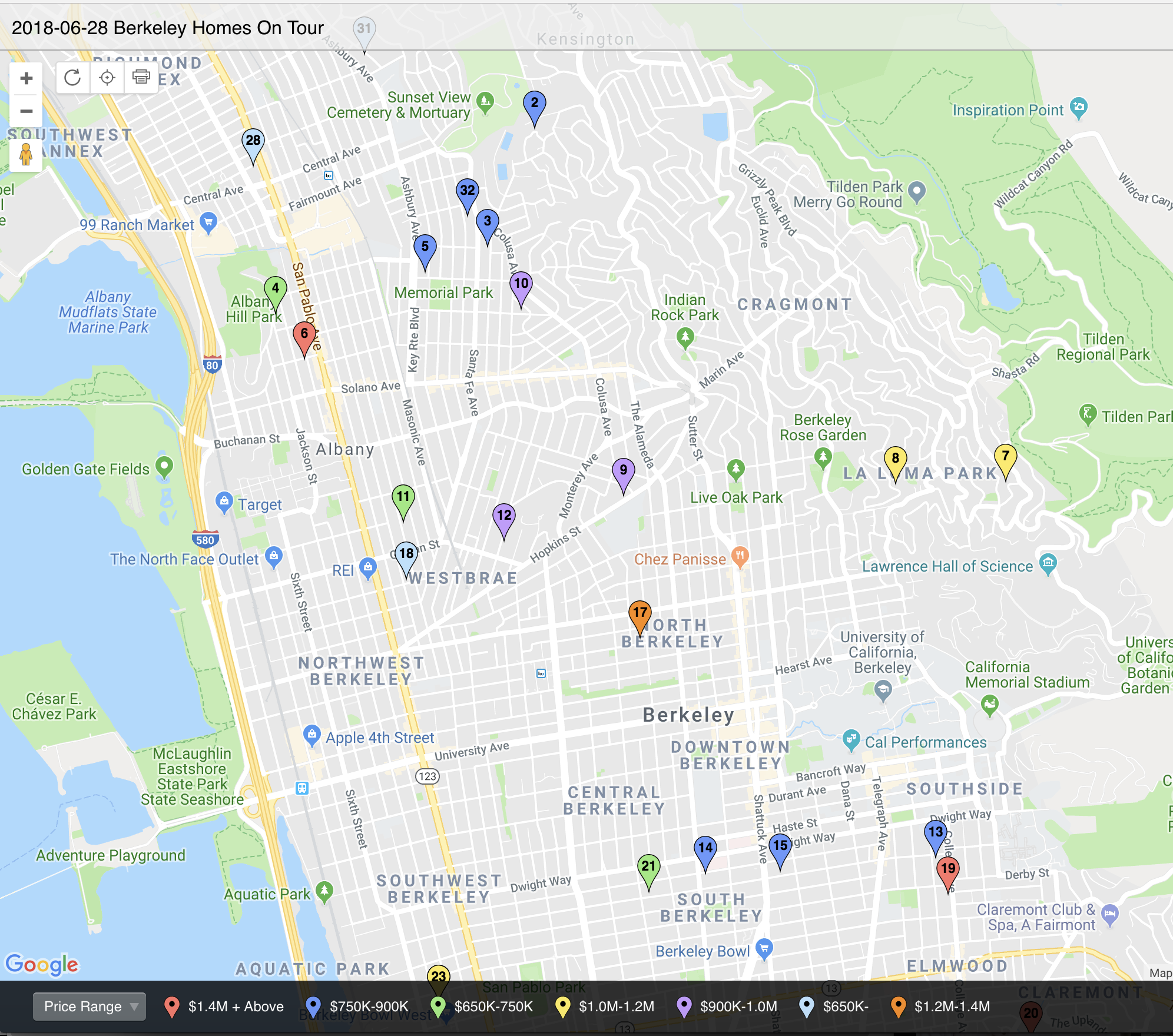The height and width of the screenshot is (1036, 1173).
Task: Click Tilden Park Merry Go Round pin
Action: click(x=917, y=192)
